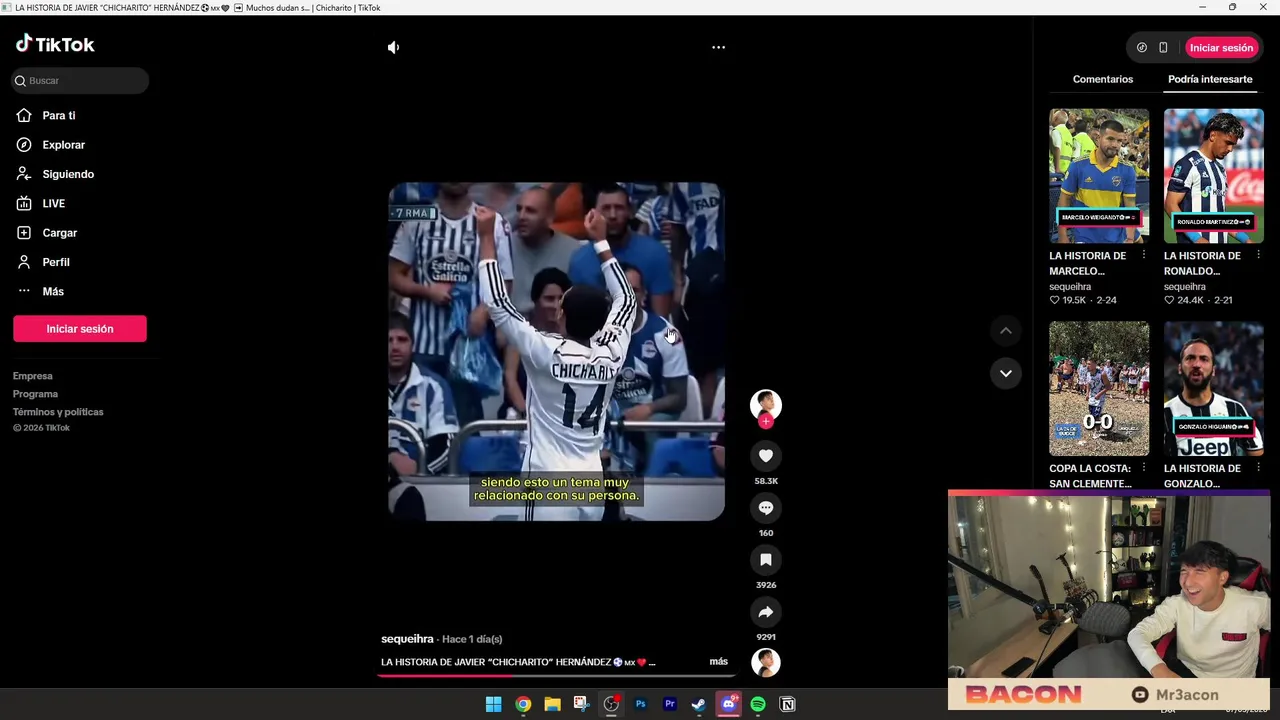Open the Windows Start menu
1280x720 pixels.
pos(493,704)
